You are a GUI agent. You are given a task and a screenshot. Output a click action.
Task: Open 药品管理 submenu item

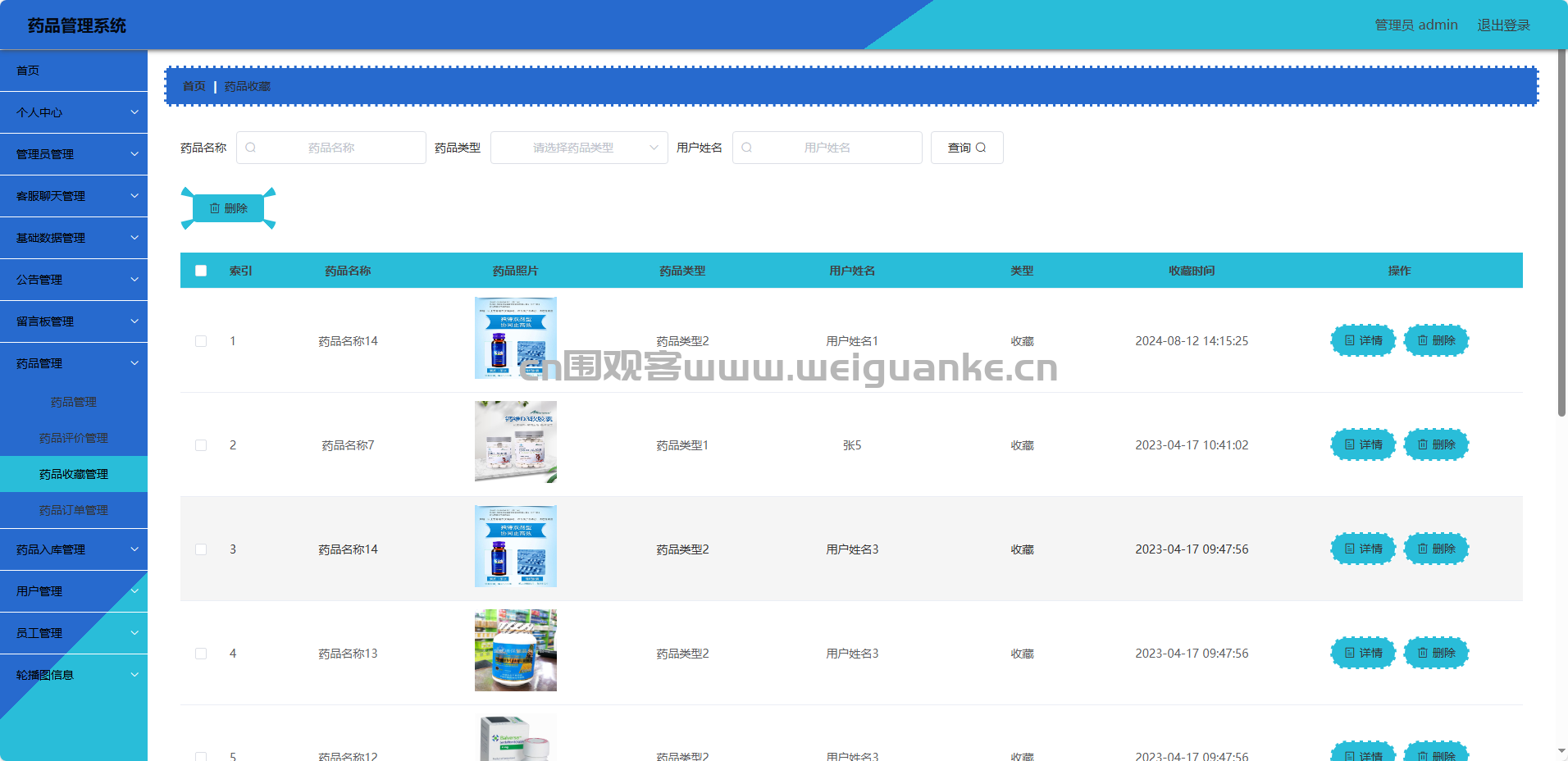74,402
